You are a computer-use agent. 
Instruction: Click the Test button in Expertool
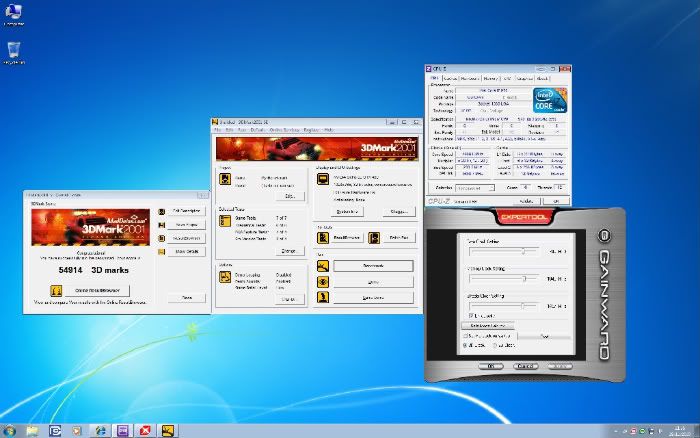pyautogui.click(x=544, y=336)
